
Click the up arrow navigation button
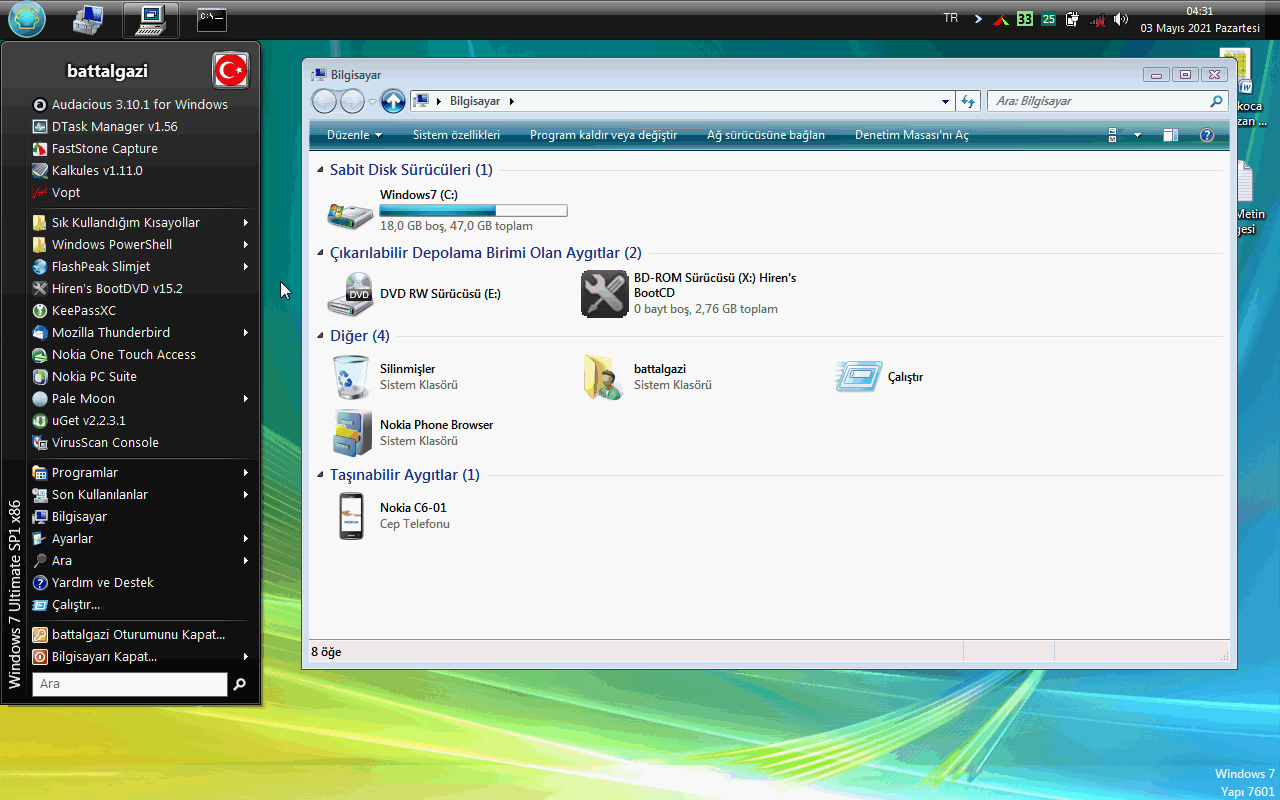tap(393, 101)
